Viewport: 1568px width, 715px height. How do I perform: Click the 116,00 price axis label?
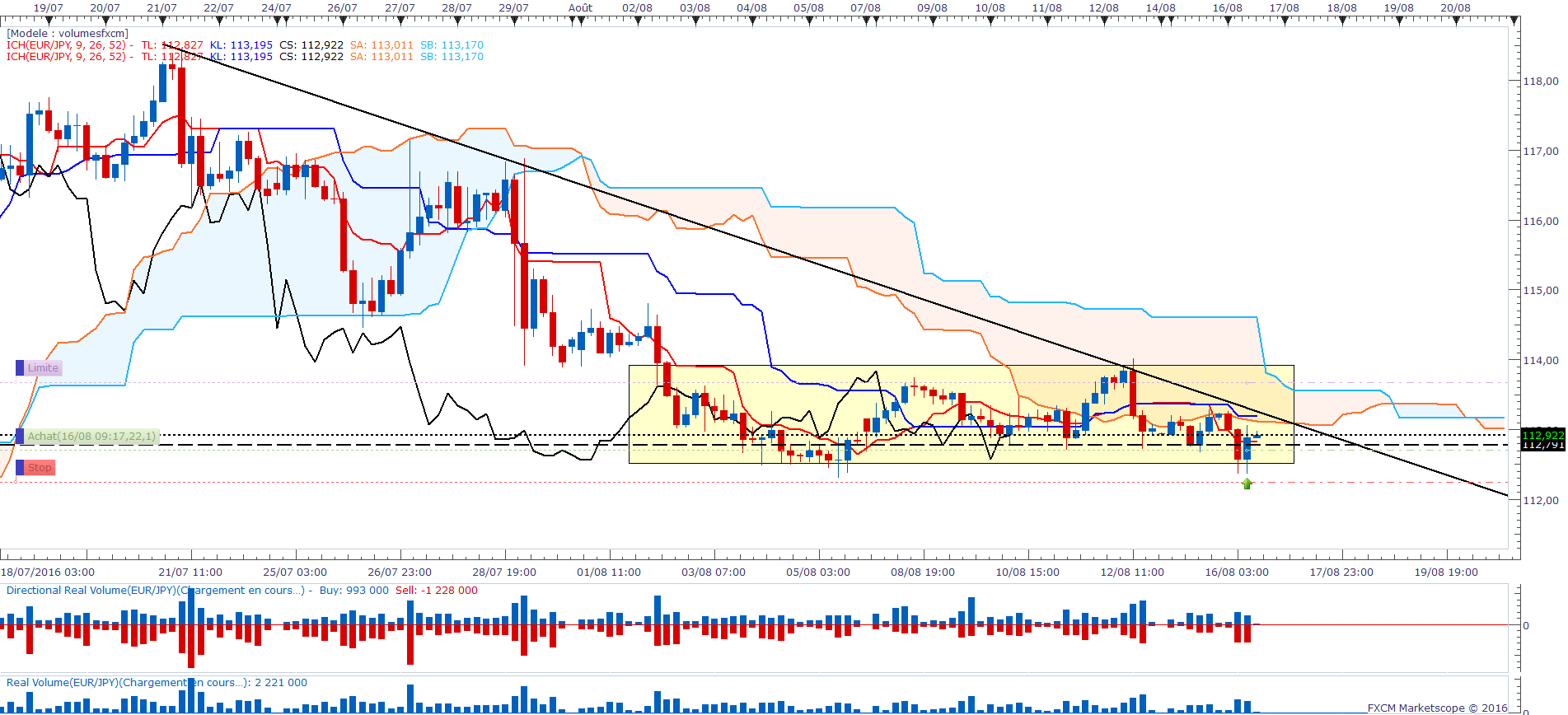[x=1541, y=222]
